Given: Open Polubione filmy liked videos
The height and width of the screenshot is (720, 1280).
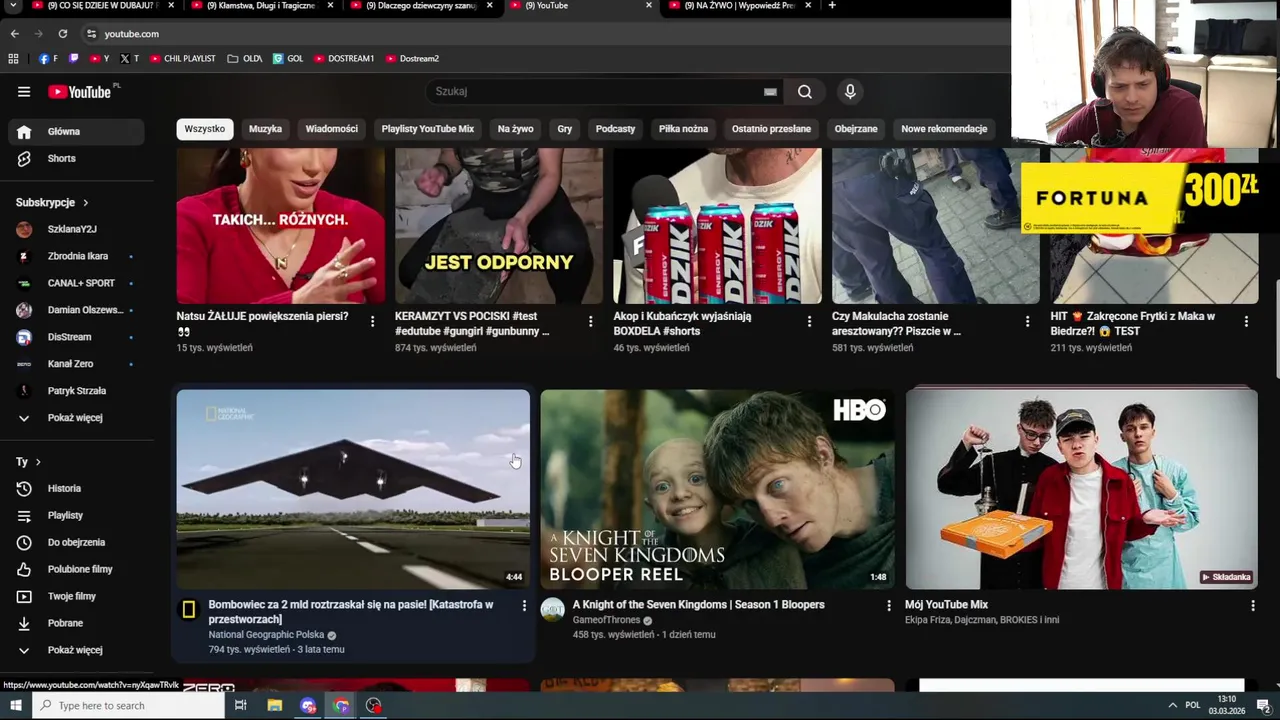Looking at the screenshot, I should click(76, 570).
